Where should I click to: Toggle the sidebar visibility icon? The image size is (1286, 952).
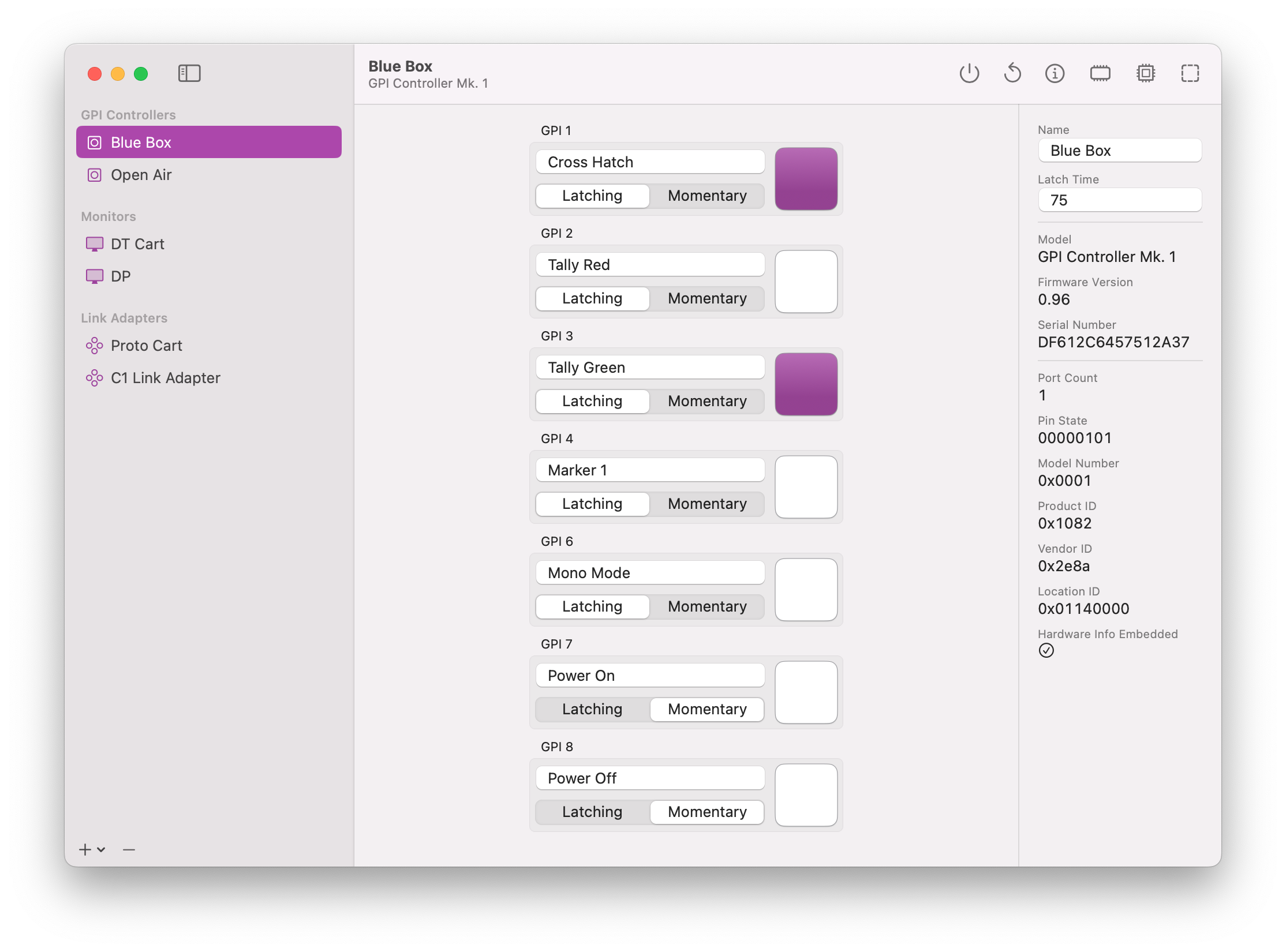click(x=189, y=73)
